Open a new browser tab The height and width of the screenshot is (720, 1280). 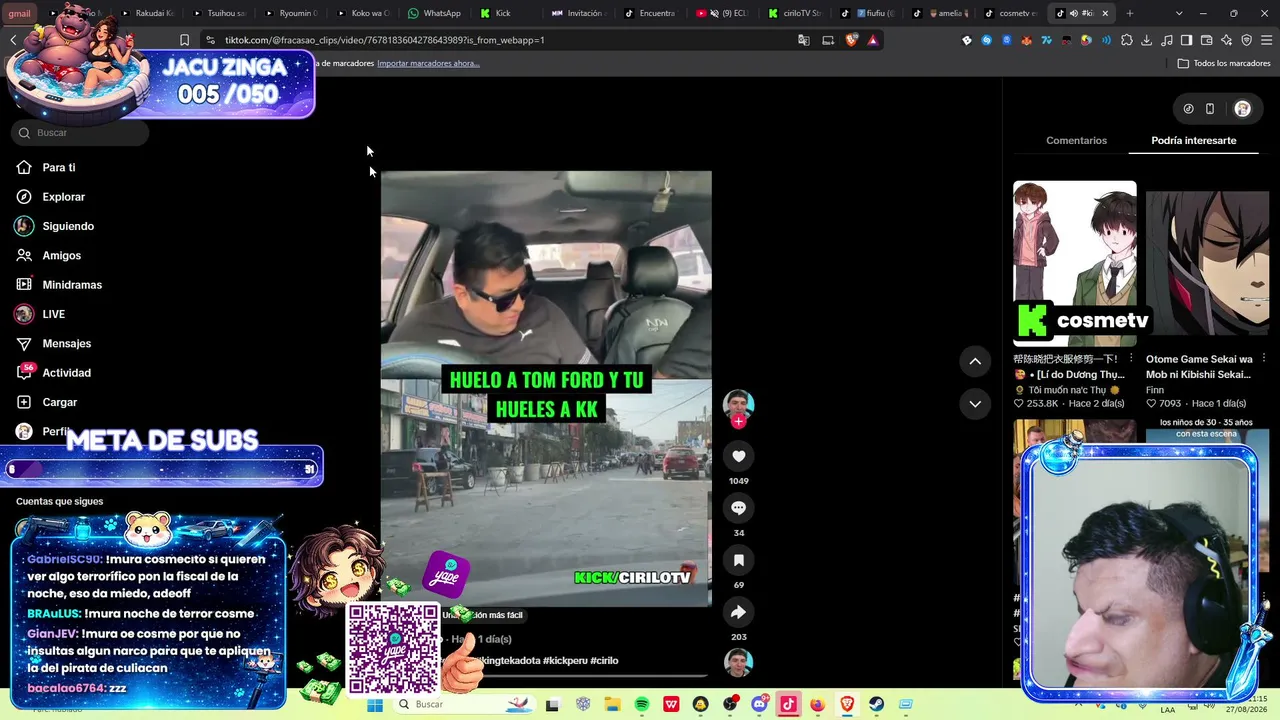point(1129,13)
